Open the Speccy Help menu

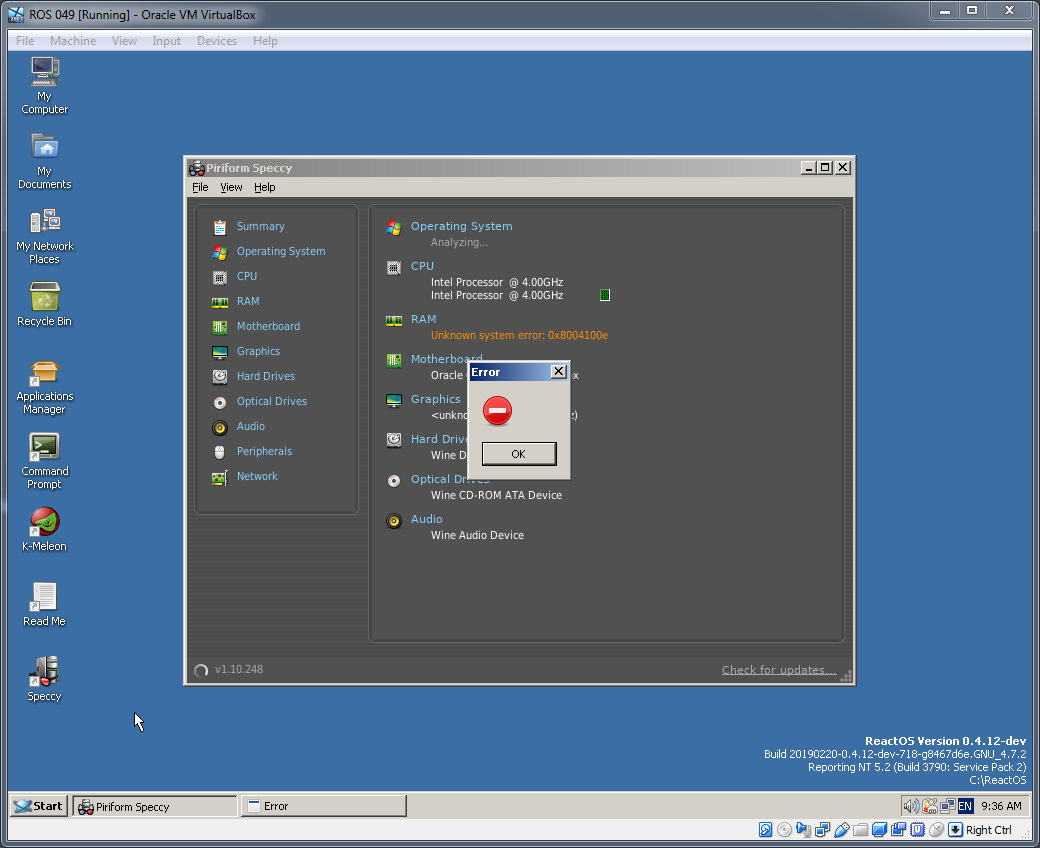(264, 187)
